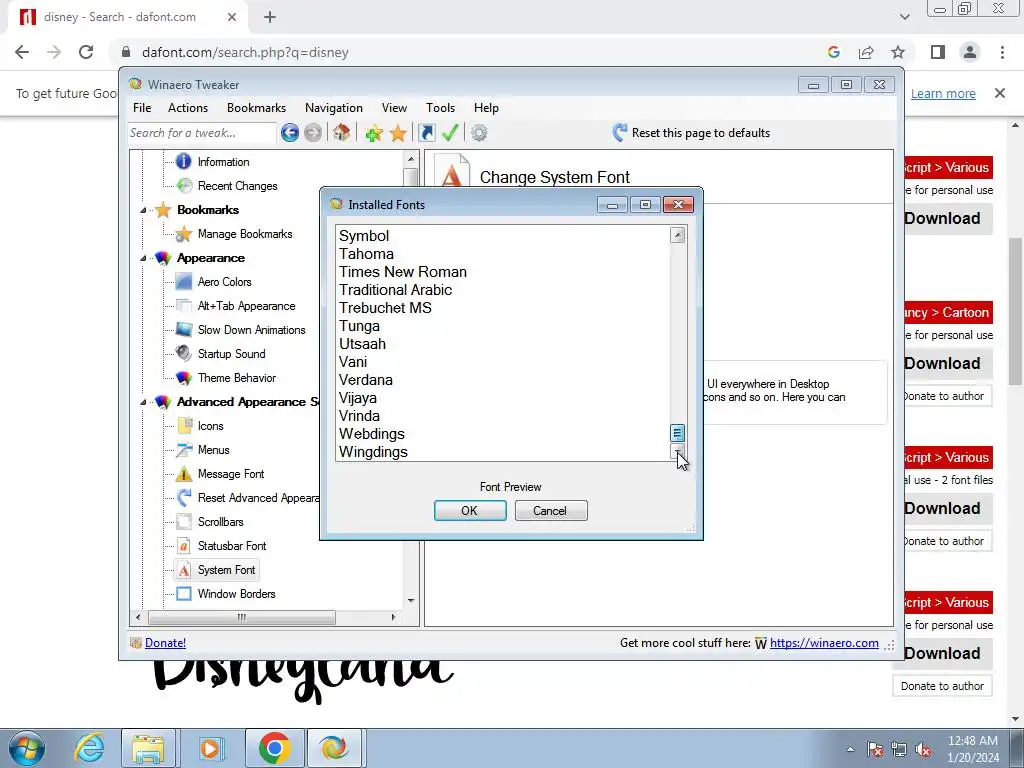Screen dimensions: 1024x768
Task: Click the Learn more link in Chrome
Action: tap(943, 93)
